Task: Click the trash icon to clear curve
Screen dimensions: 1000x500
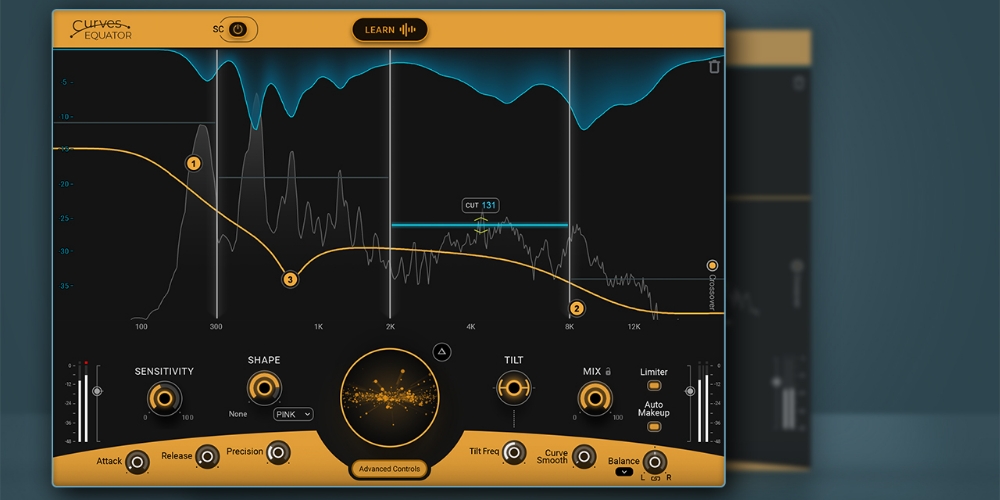Action: tap(714, 67)
